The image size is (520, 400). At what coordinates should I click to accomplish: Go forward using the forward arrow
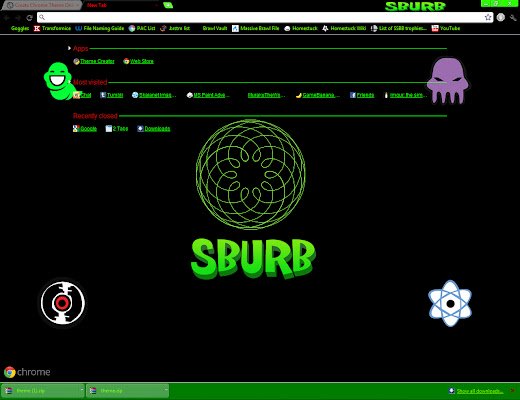point(18,18)
